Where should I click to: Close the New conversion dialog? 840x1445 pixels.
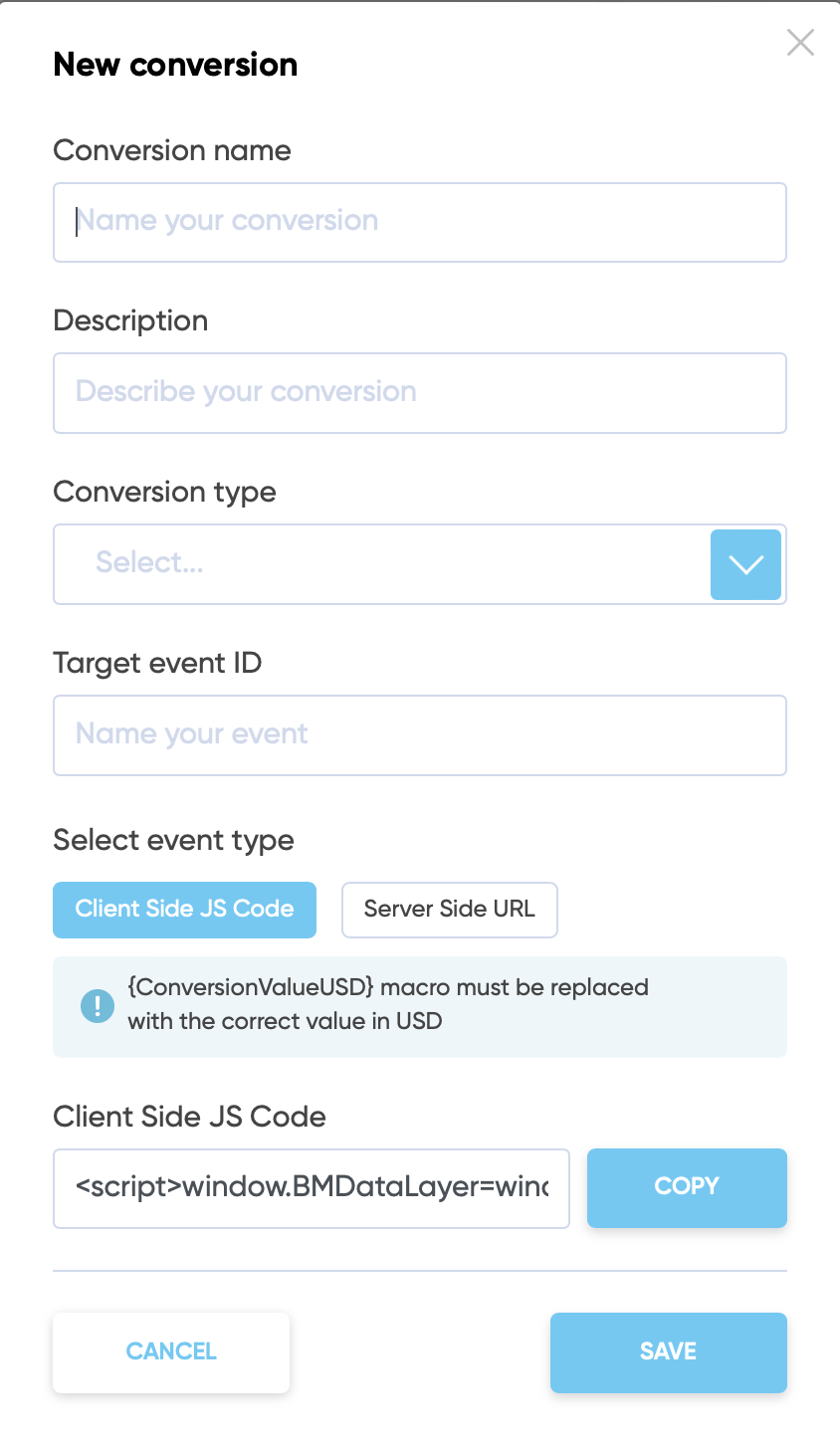(x=800, y=43)
